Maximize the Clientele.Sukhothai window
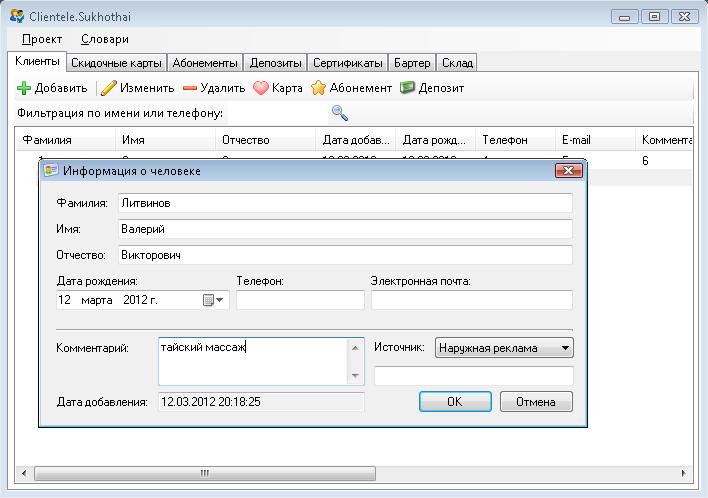 pyautogui.click(x=654, y=17)
